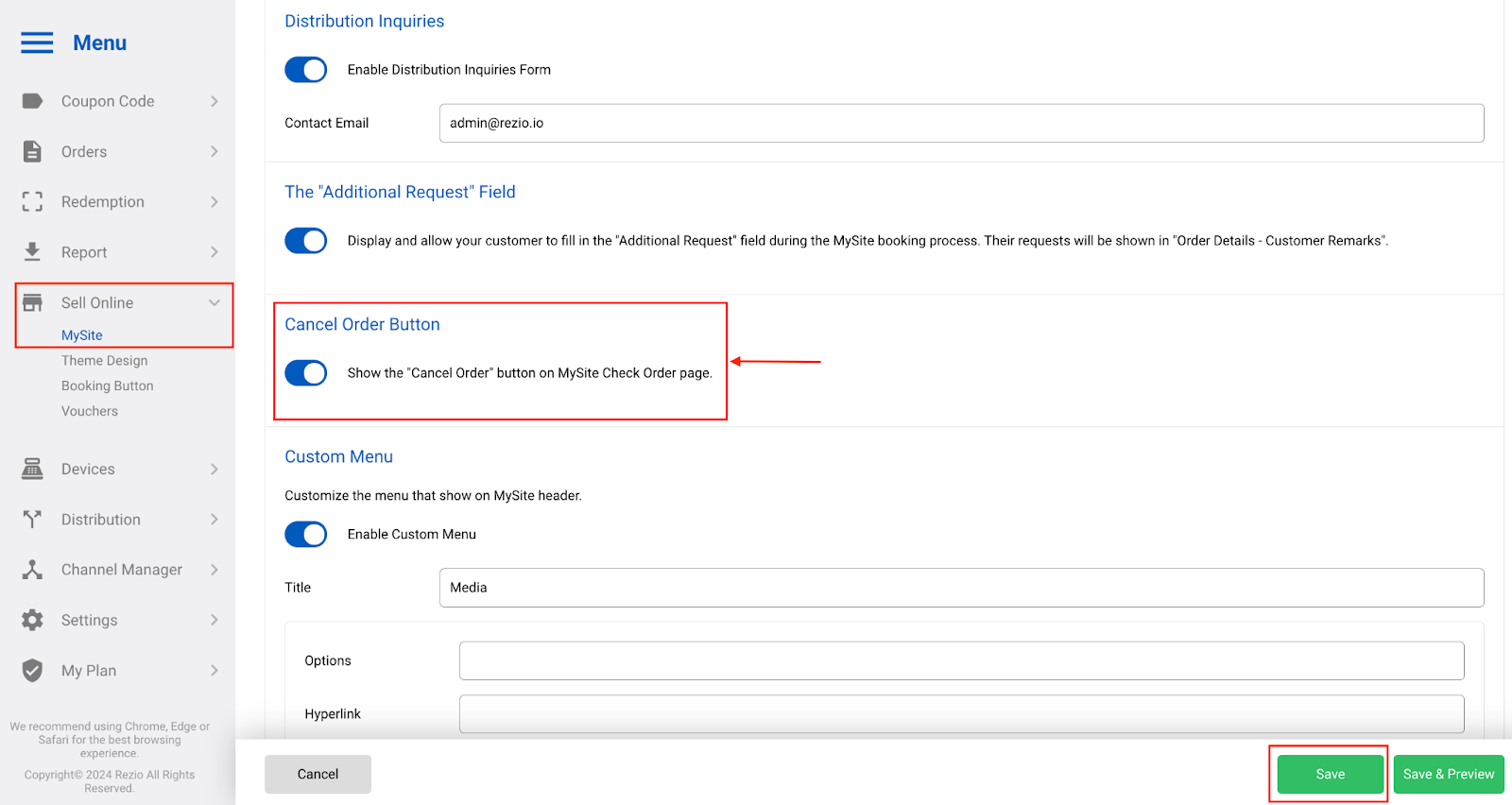Click the Sell Online storefront icon

[32, 302]
